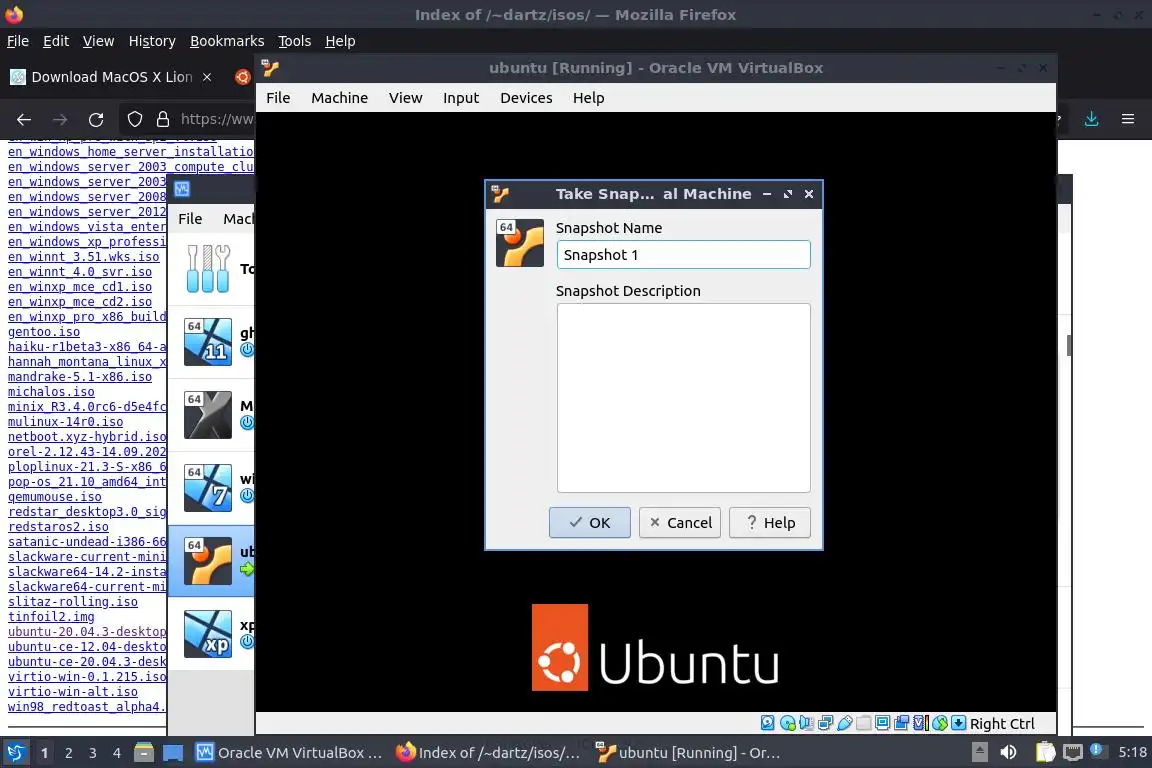
Task: Open the panel start menu bird icon
Action: coord(15,753)
